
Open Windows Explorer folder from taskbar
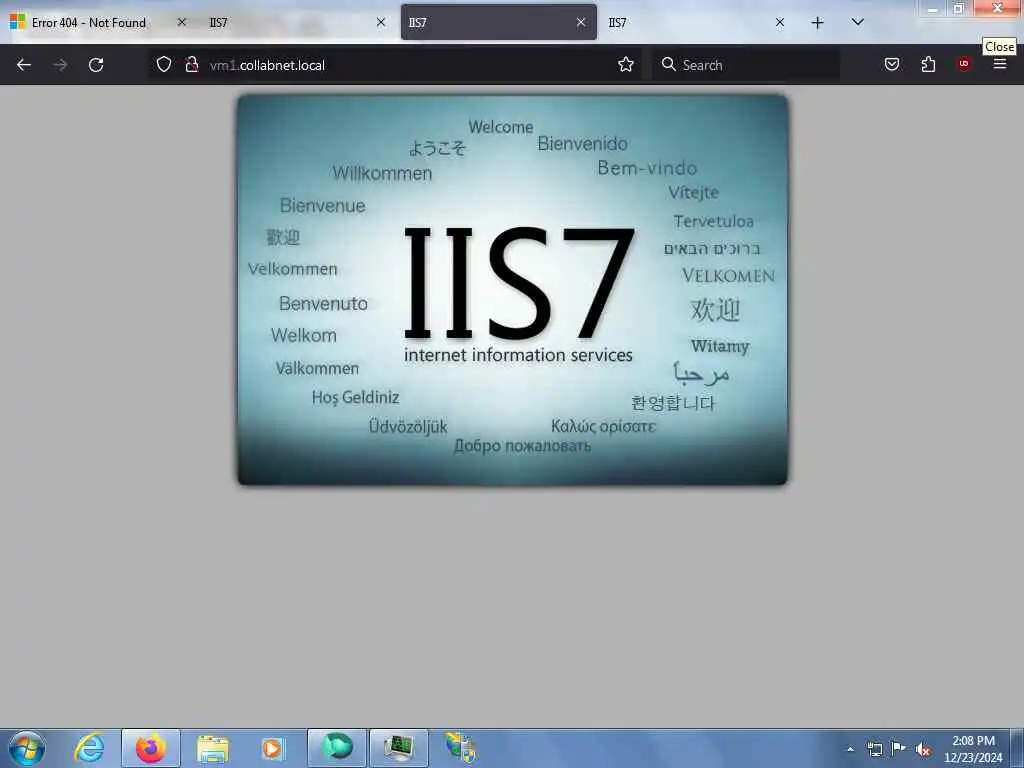click(x=213, y=748)
